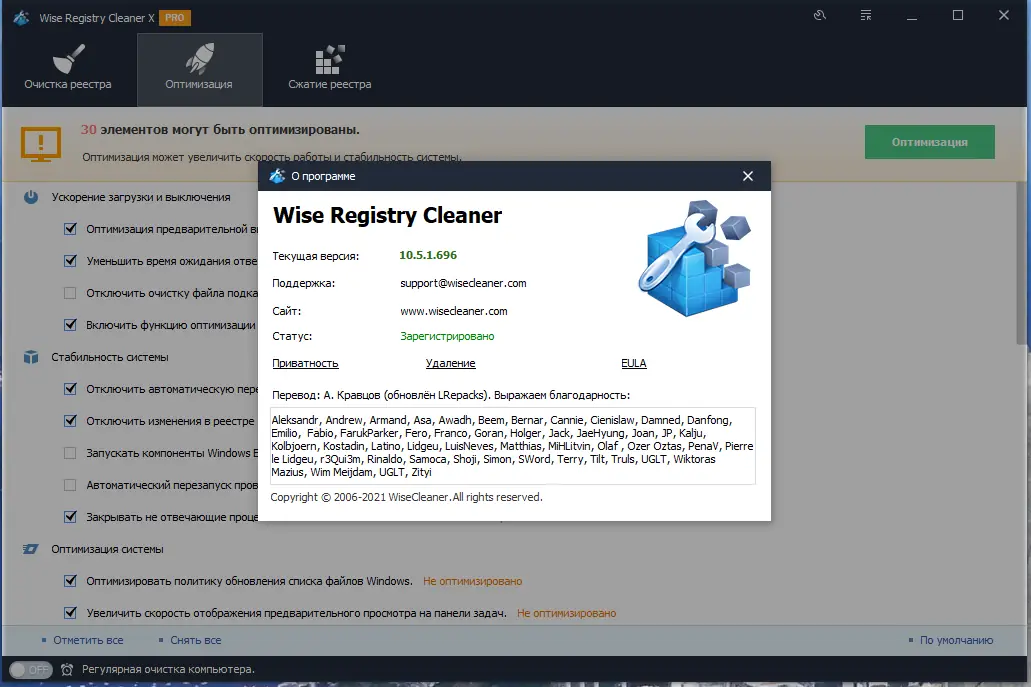Image resolution: width=1031 pixels, height=687 pixels.
Task: Click the blue registry cube logo image
Action: tap(695, 258)
